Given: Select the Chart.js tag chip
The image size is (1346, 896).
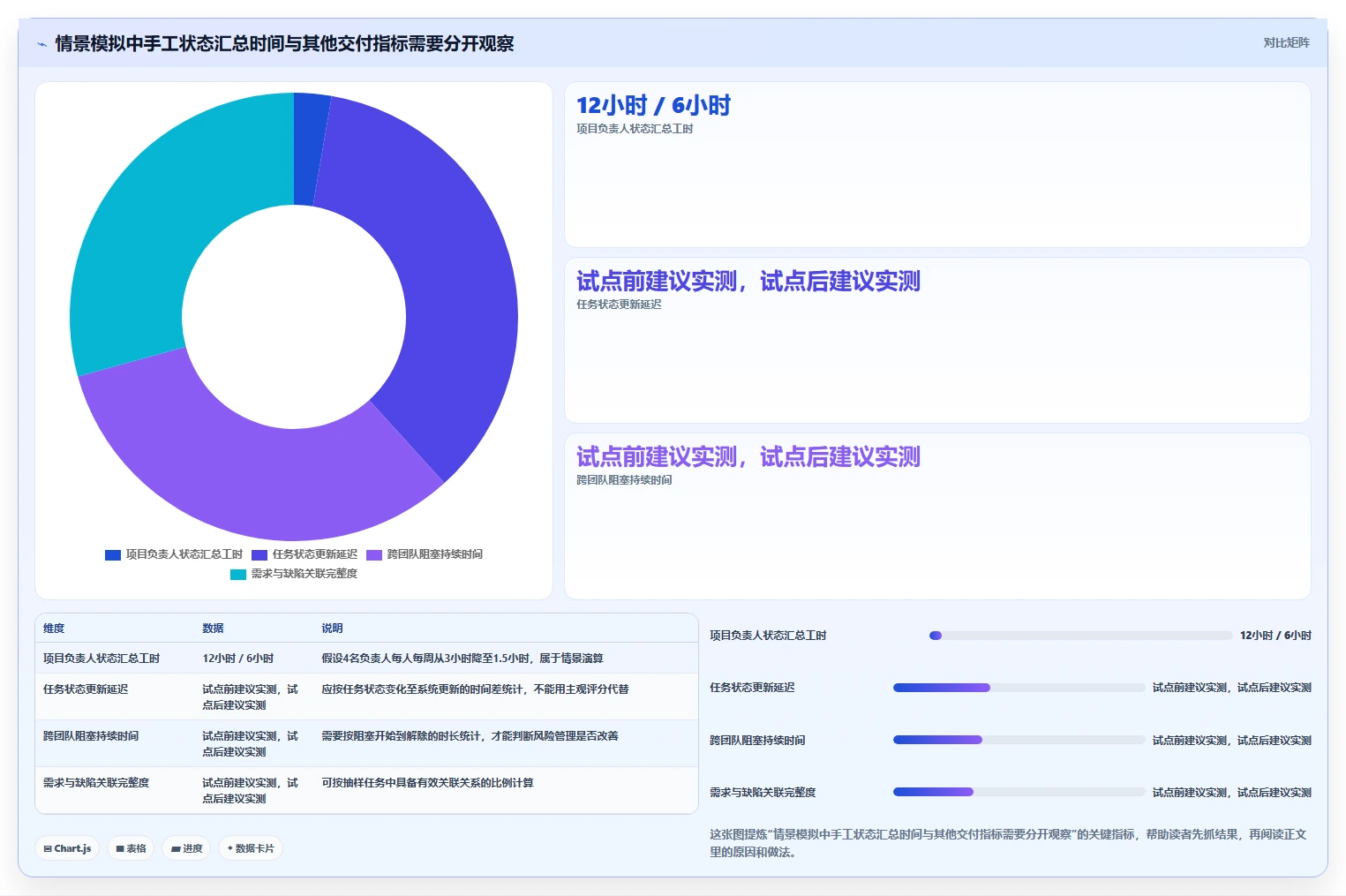Looking at the screenshot, I should (x=67, y=848).
